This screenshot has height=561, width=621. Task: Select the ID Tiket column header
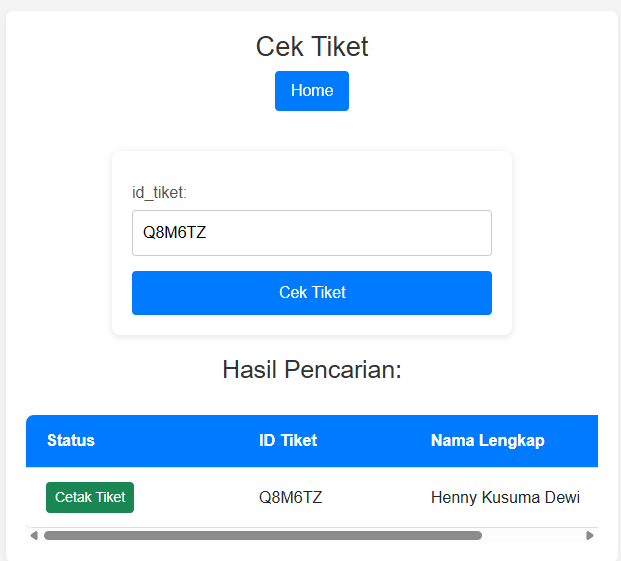[x=288, y=440]
